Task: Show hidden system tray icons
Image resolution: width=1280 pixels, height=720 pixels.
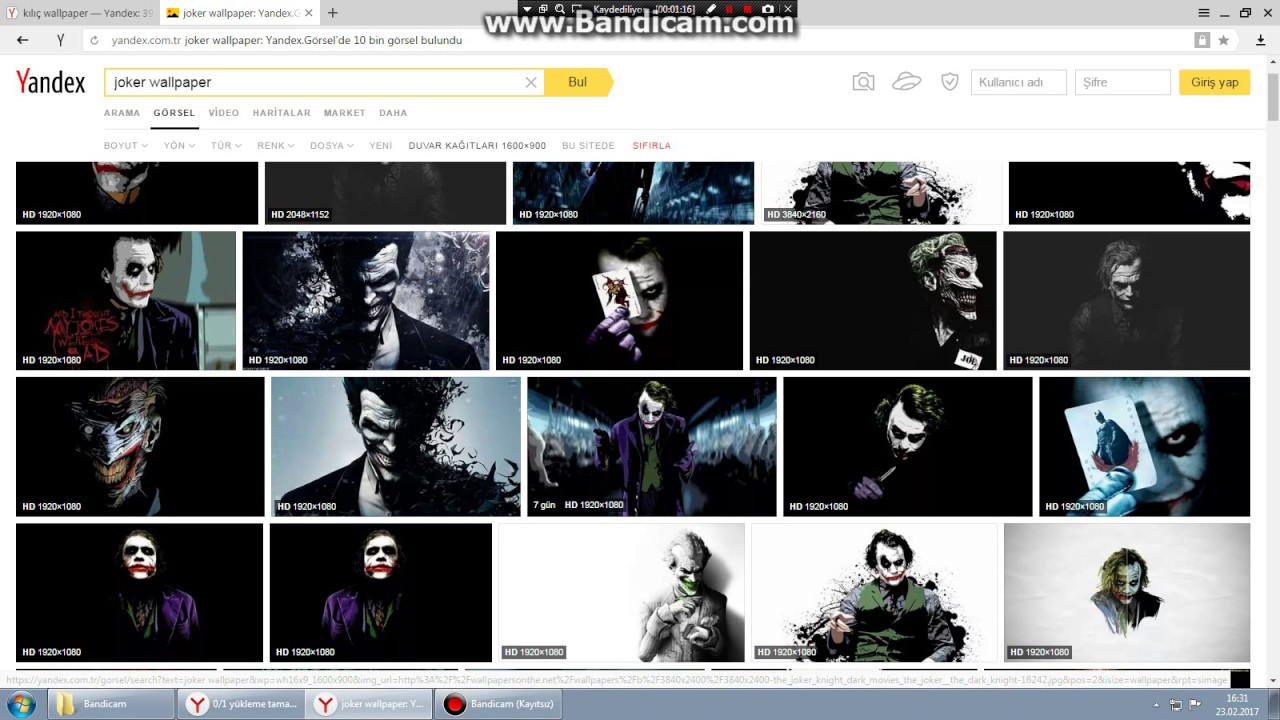Action: click(x=1158, y=704)
